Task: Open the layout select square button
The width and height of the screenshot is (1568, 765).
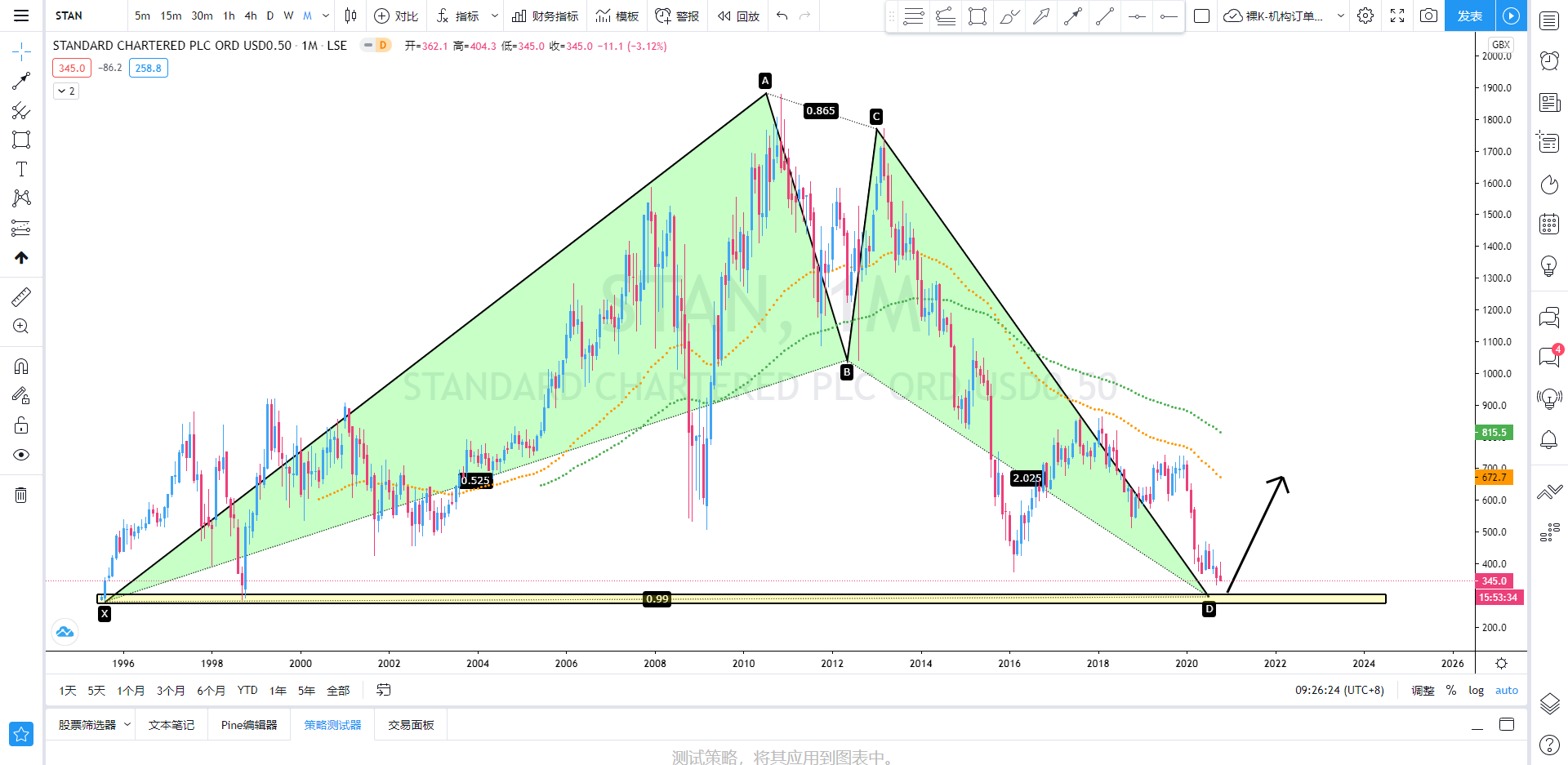Action: point(1201,16)
